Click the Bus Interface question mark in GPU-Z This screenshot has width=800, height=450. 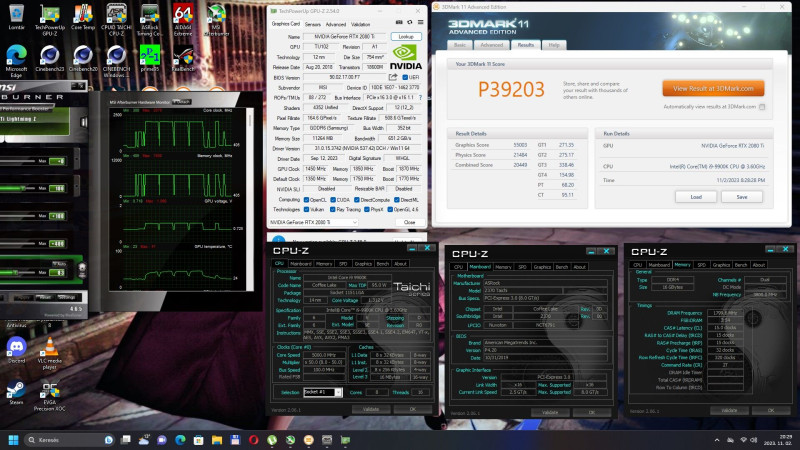420,97
